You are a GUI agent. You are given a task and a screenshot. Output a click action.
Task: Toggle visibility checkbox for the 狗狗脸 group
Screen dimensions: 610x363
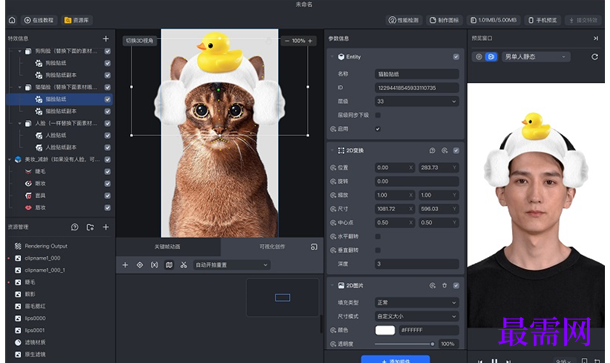point(107,51)
